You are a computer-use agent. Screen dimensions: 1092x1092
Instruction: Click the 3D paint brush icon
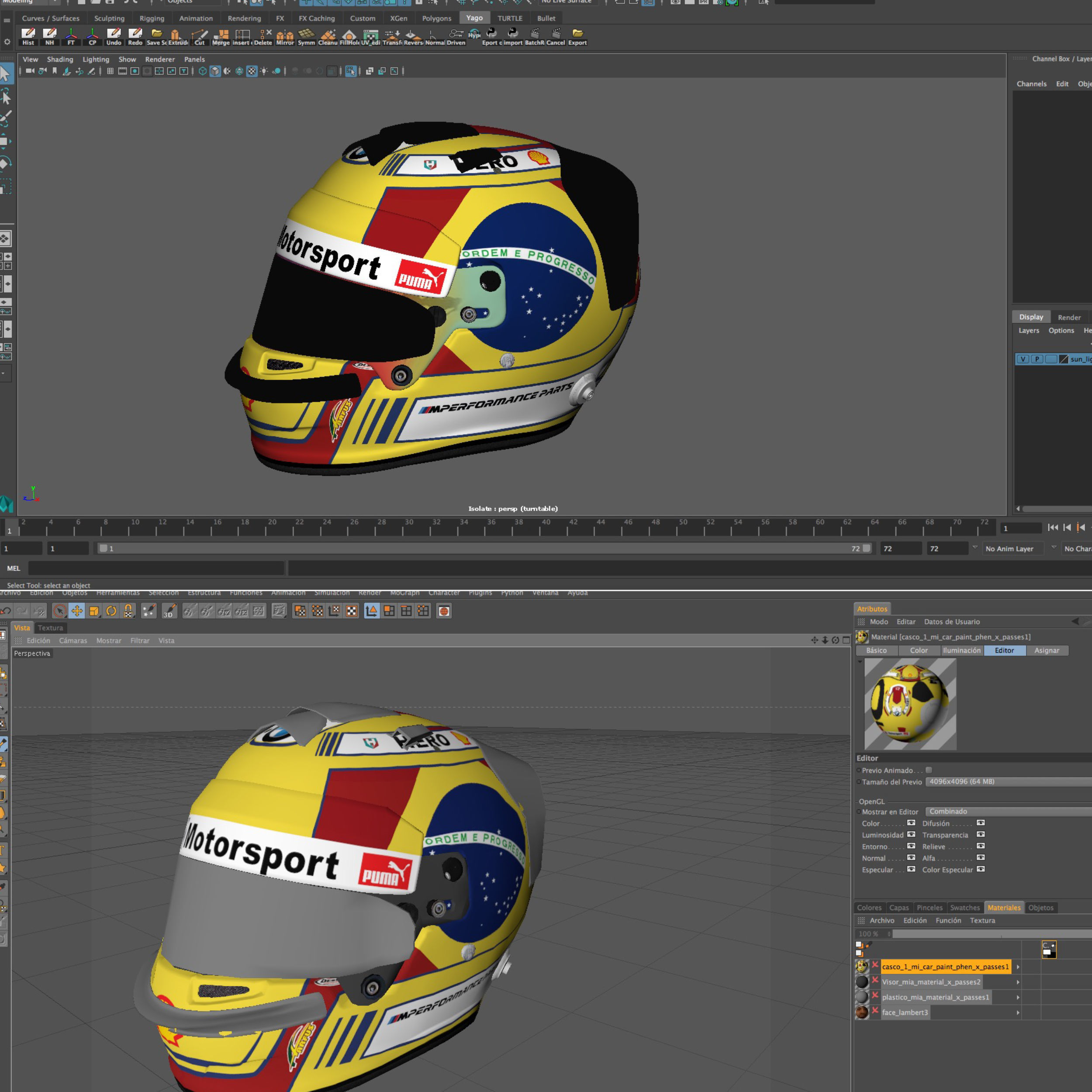[x=169, y=611]
